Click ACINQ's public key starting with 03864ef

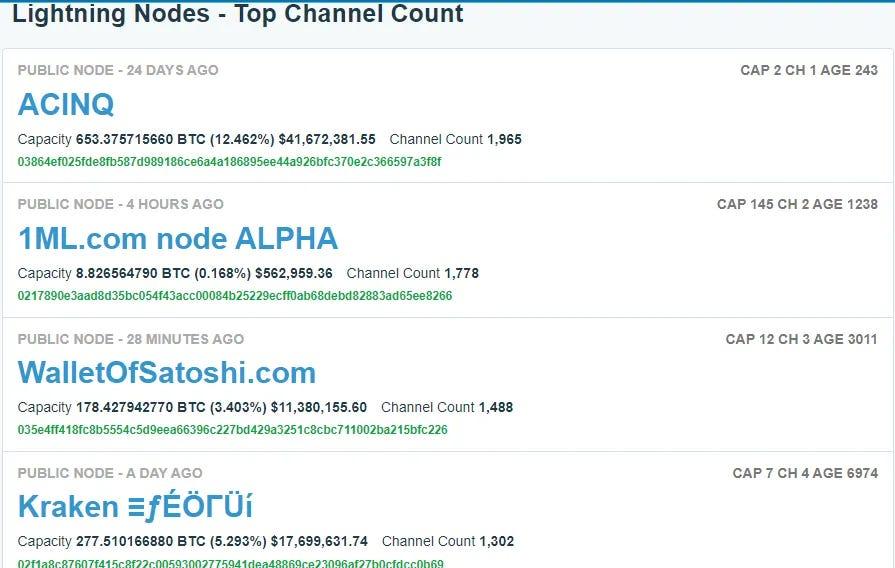point(229,162)
